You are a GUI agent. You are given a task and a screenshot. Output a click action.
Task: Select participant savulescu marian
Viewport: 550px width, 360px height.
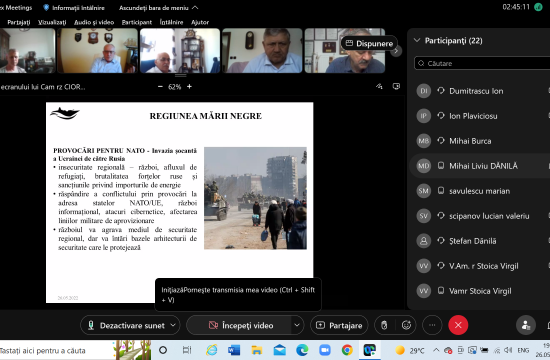coord(479,191)
